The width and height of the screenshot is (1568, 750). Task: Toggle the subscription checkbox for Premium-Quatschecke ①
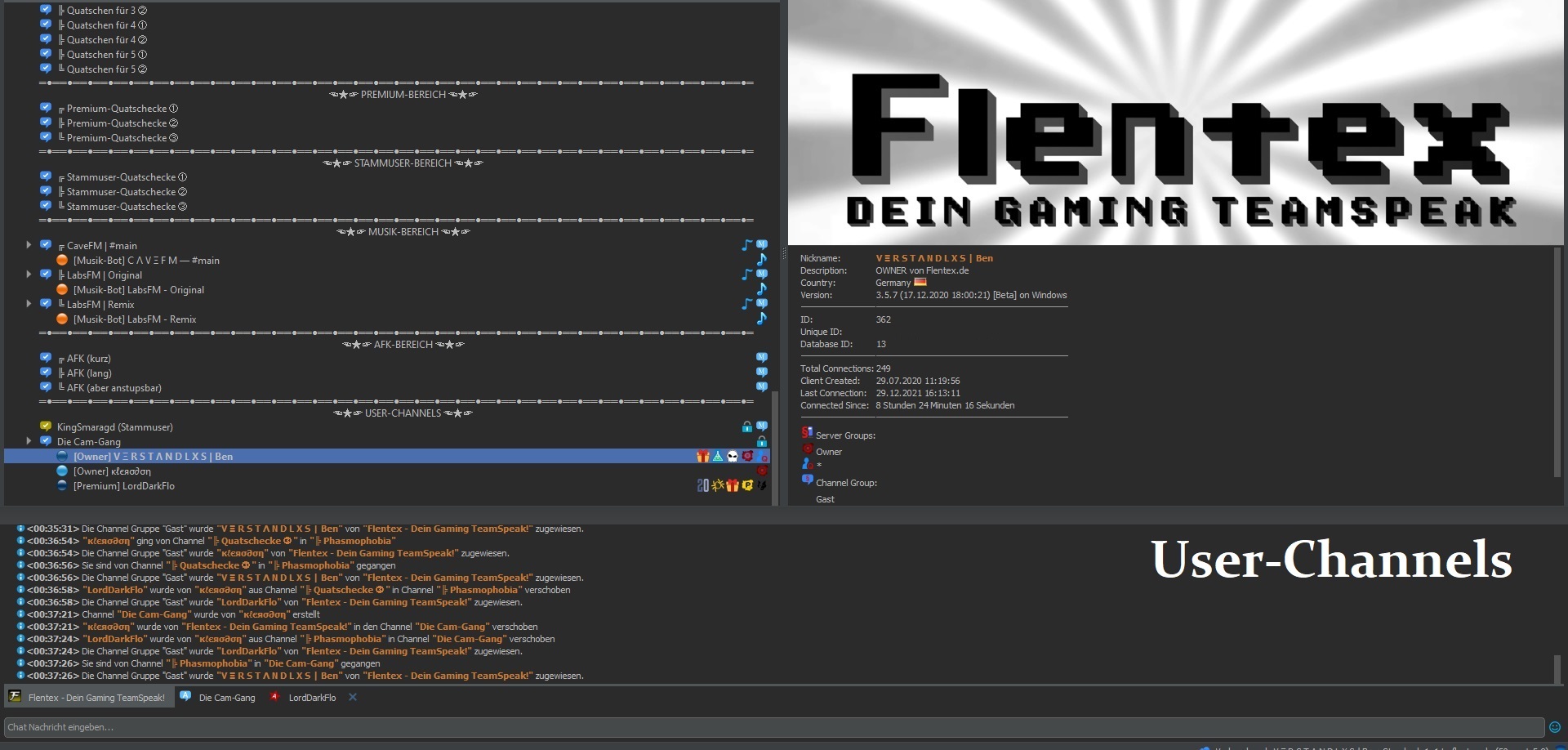(x=46, y=108)
